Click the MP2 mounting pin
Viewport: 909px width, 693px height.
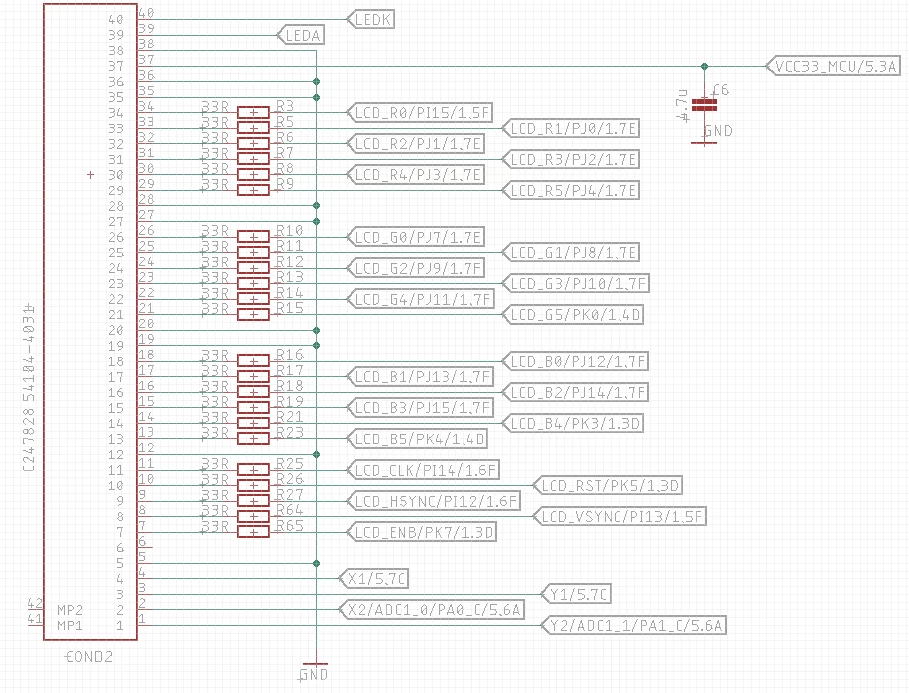(70, 610)
